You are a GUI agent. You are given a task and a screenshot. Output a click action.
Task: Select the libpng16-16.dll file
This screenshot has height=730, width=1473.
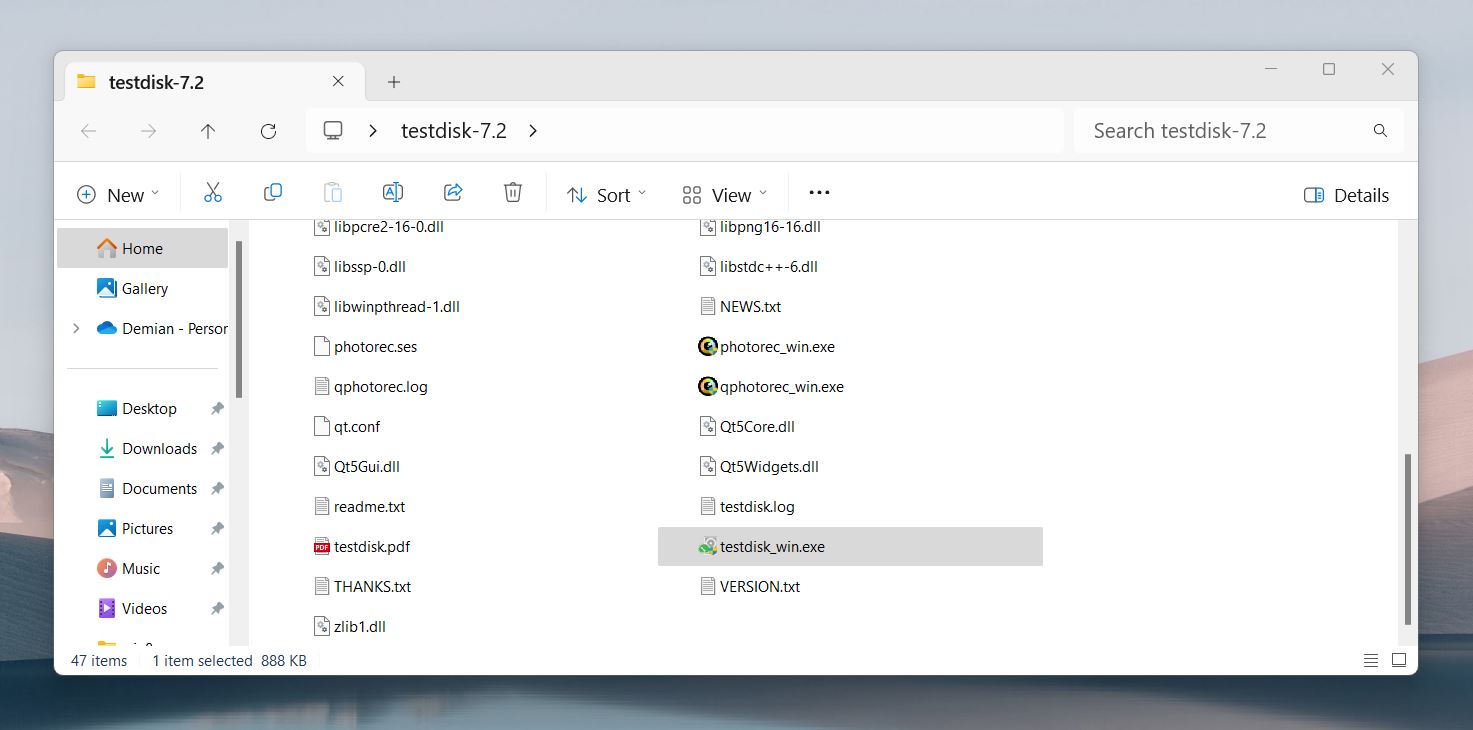[x=760, y=227]
